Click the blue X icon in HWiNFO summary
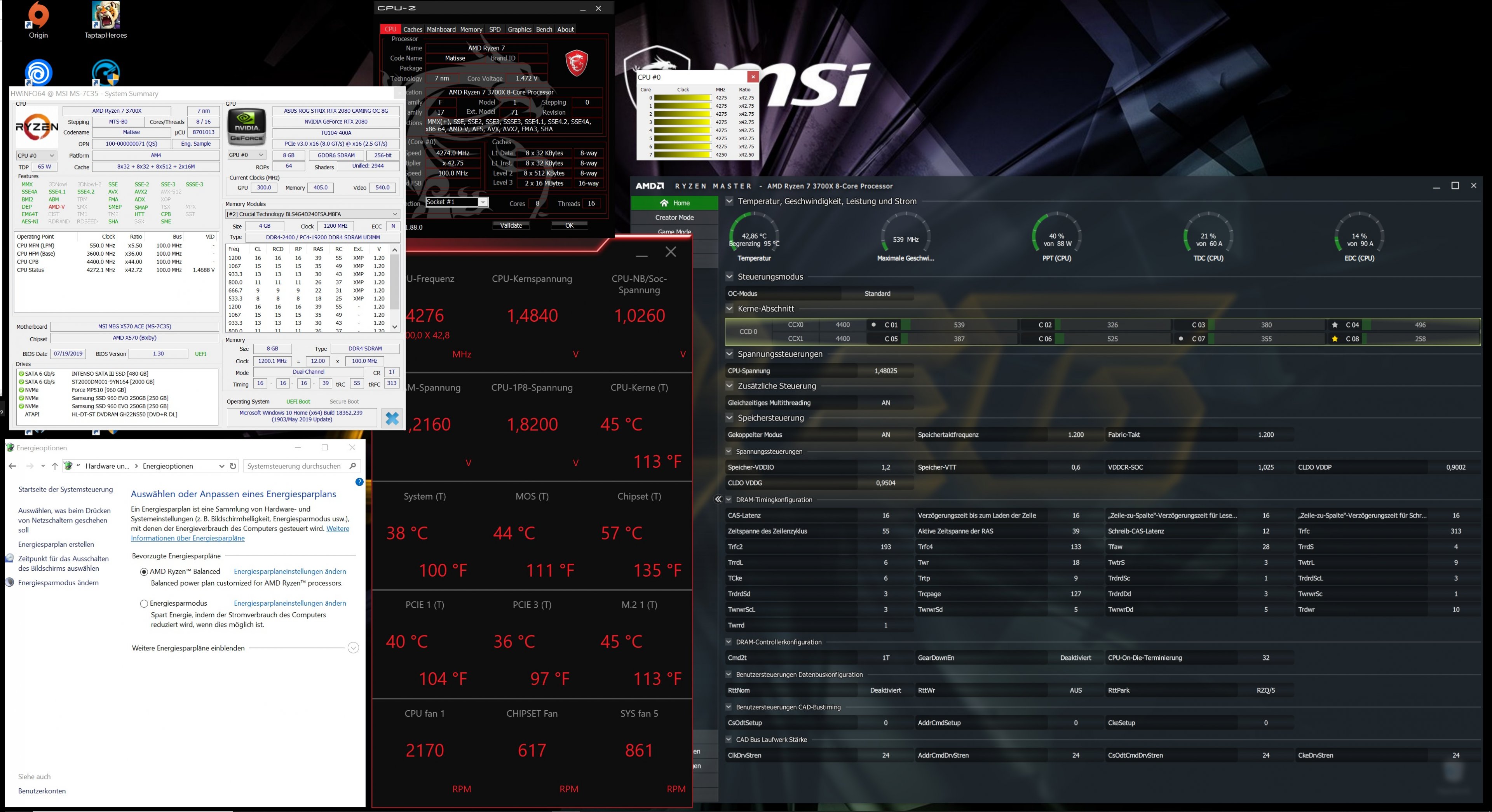Viewport: 1492px width, 812px height. [392, 418]
